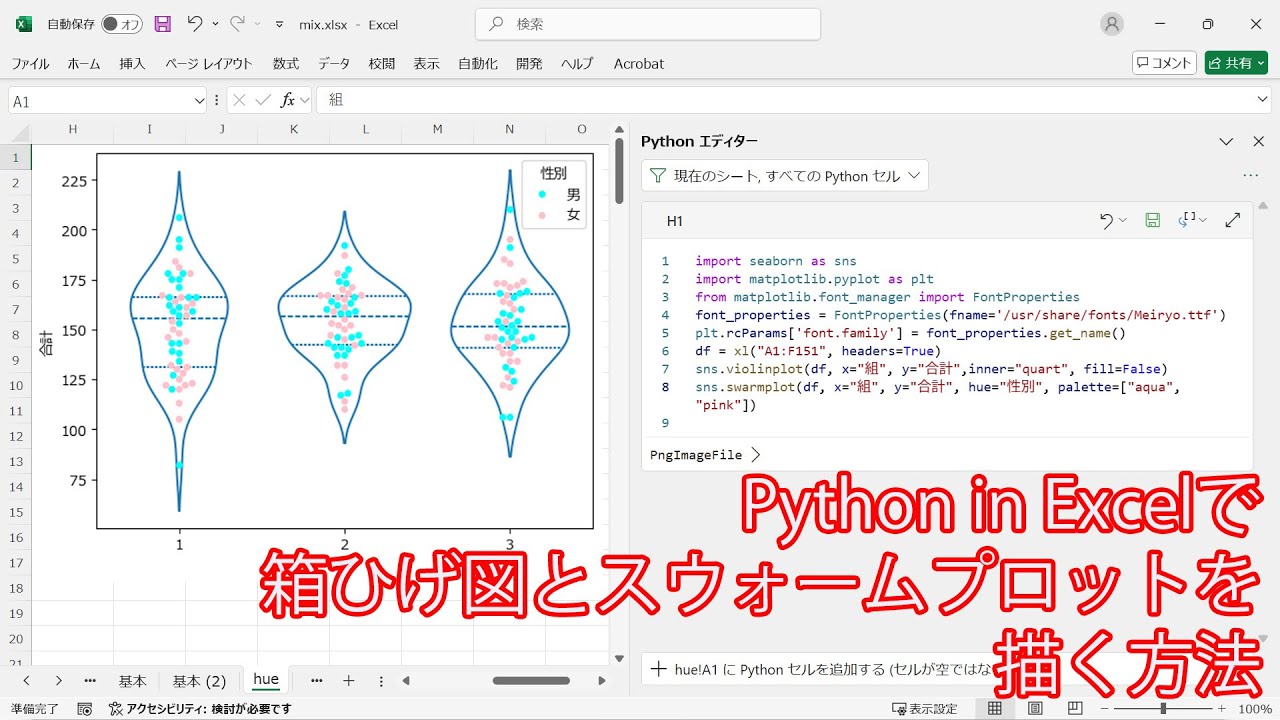Open the Python cell filter dropdown

(x=785, y=176)
